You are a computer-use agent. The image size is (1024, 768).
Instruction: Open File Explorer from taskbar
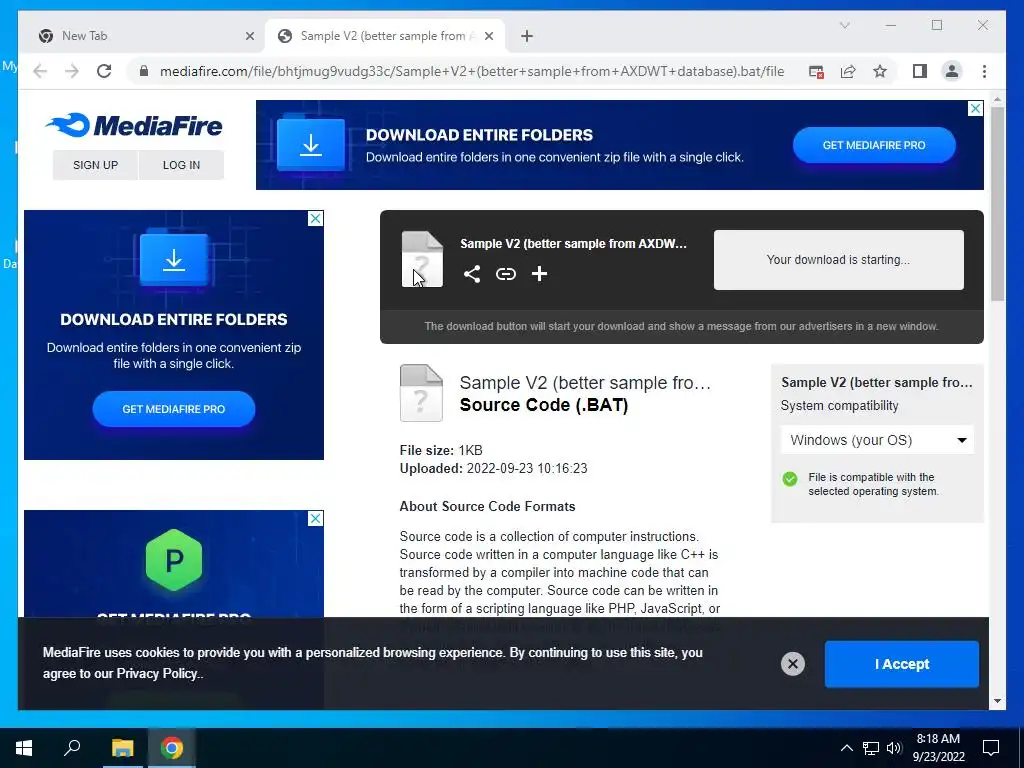[x=122, y=748]
